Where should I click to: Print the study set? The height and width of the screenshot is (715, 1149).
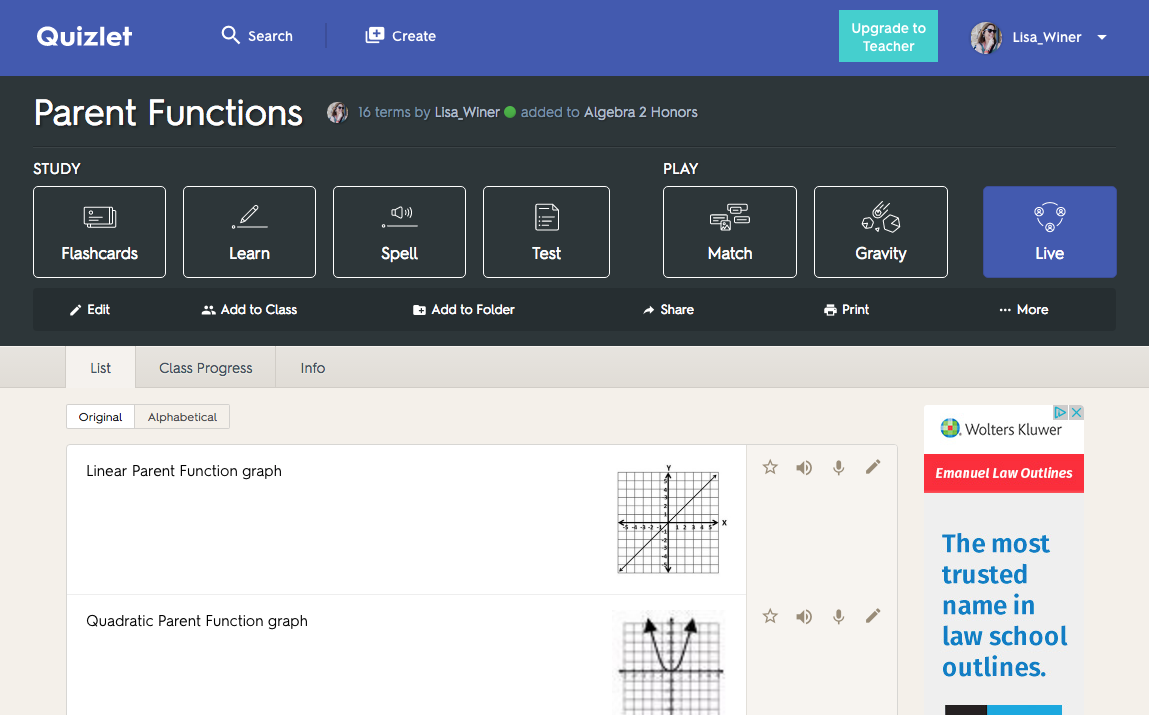tap(846, 310)
